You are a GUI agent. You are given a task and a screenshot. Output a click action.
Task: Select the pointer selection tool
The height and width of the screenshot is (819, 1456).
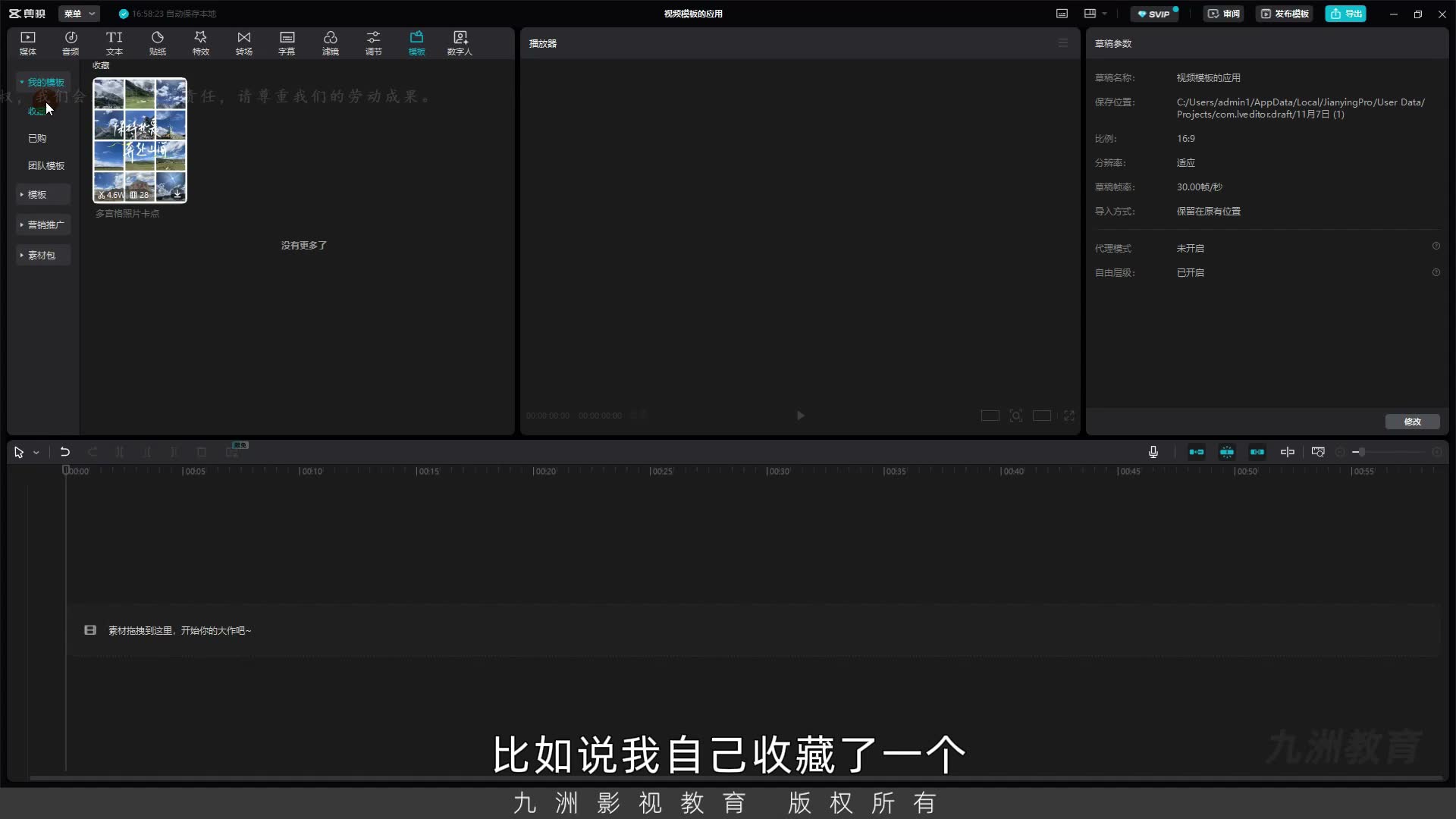coord(19,453)
